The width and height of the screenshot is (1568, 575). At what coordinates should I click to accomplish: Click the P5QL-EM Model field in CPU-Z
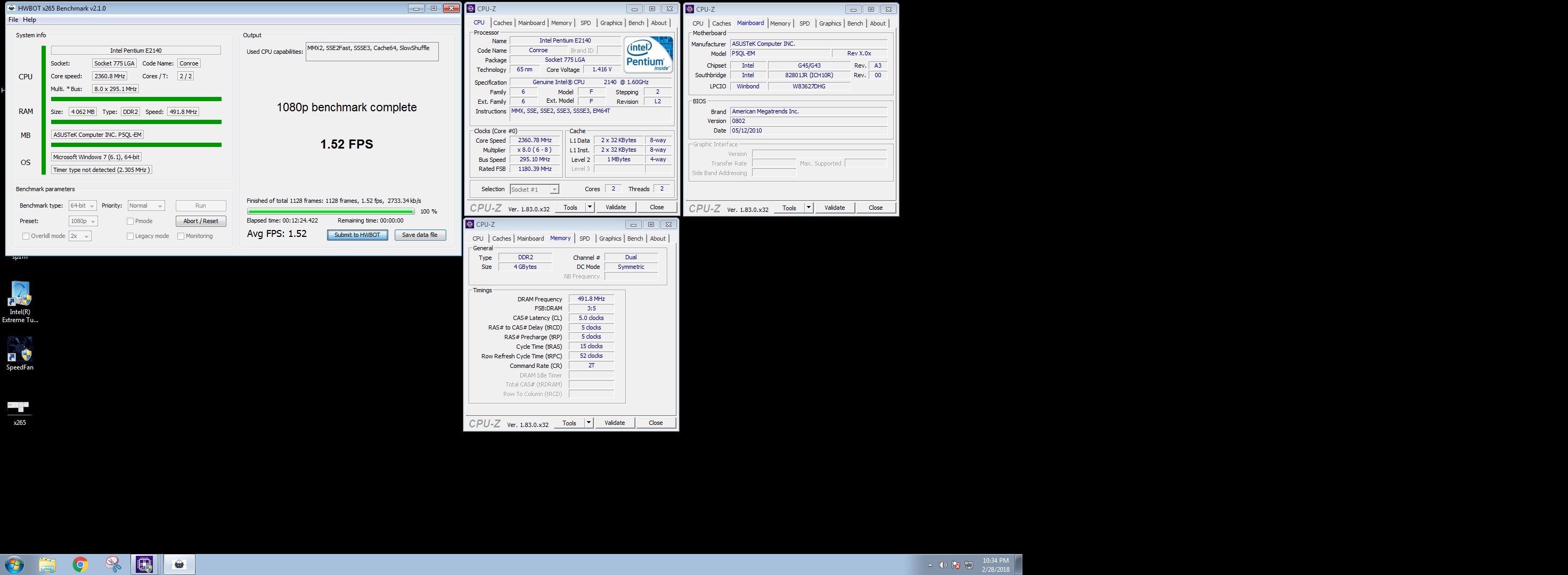click(x=780, y=54)
